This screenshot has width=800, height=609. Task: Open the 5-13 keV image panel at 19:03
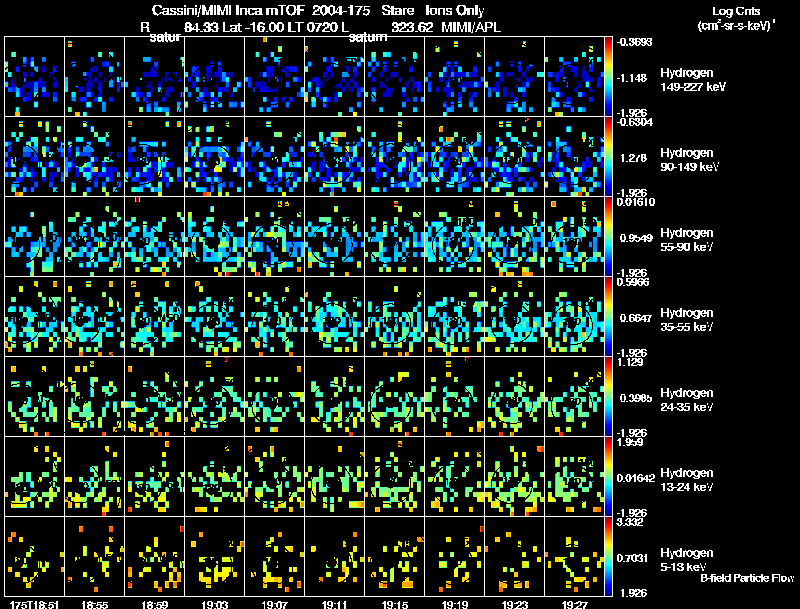(x=215, y=557)
